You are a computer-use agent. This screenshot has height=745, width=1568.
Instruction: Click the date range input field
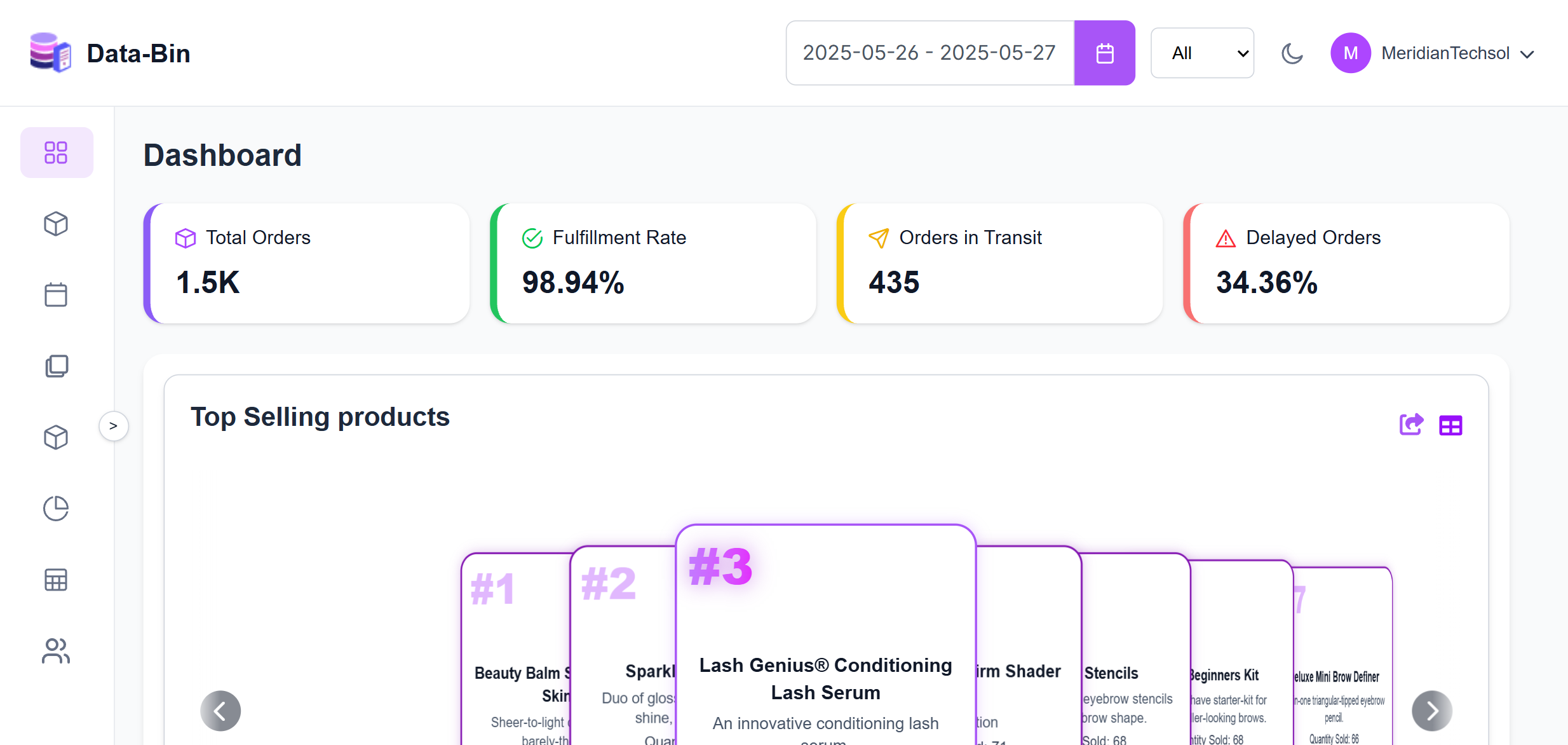tap(929, 53)
